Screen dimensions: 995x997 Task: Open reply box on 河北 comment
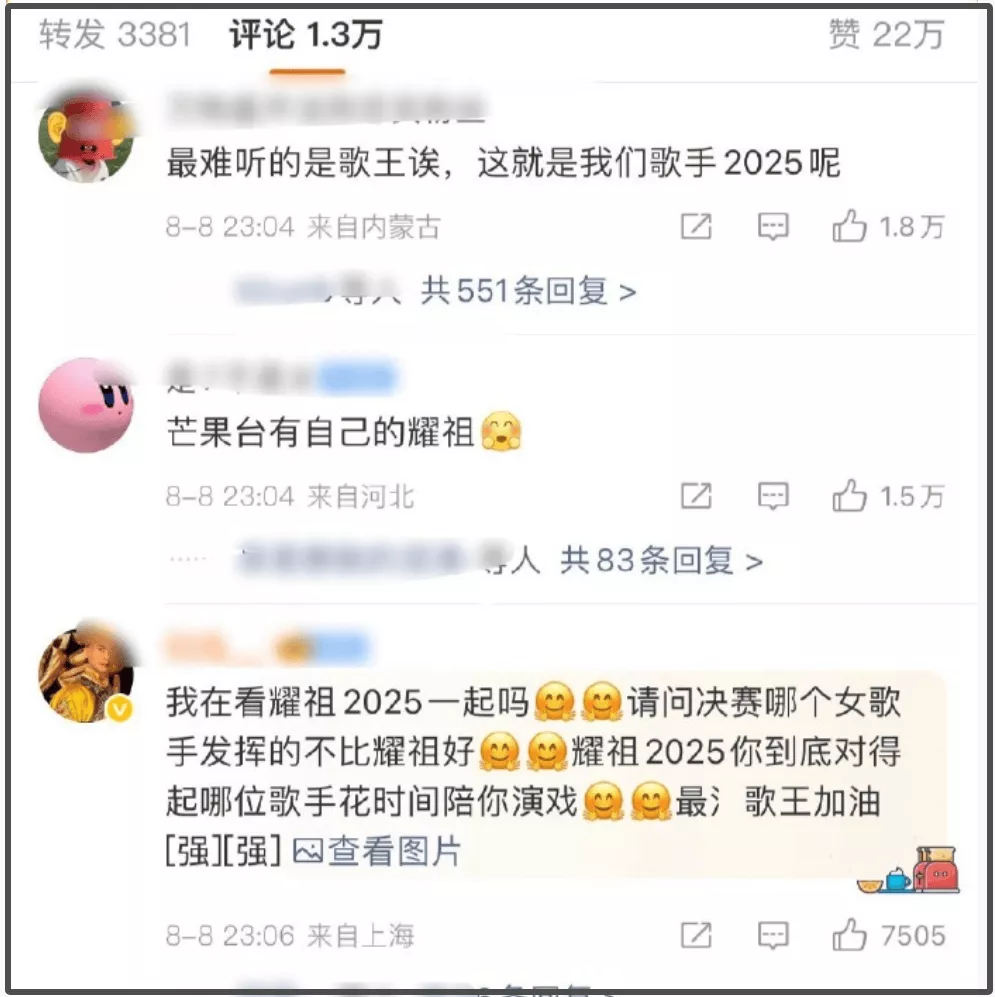point(773,496)
